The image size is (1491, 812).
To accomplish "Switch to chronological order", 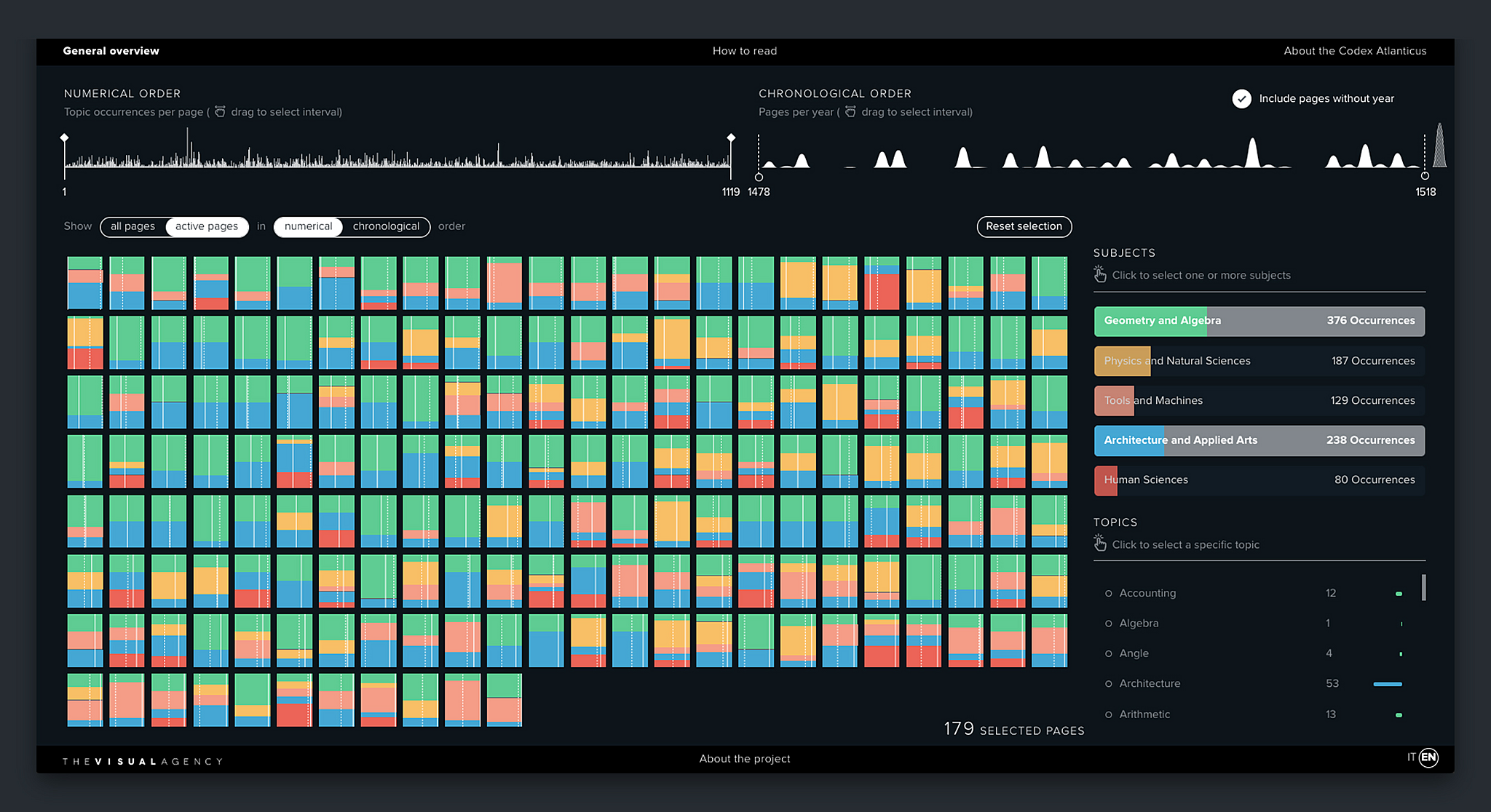I will 387,226.
